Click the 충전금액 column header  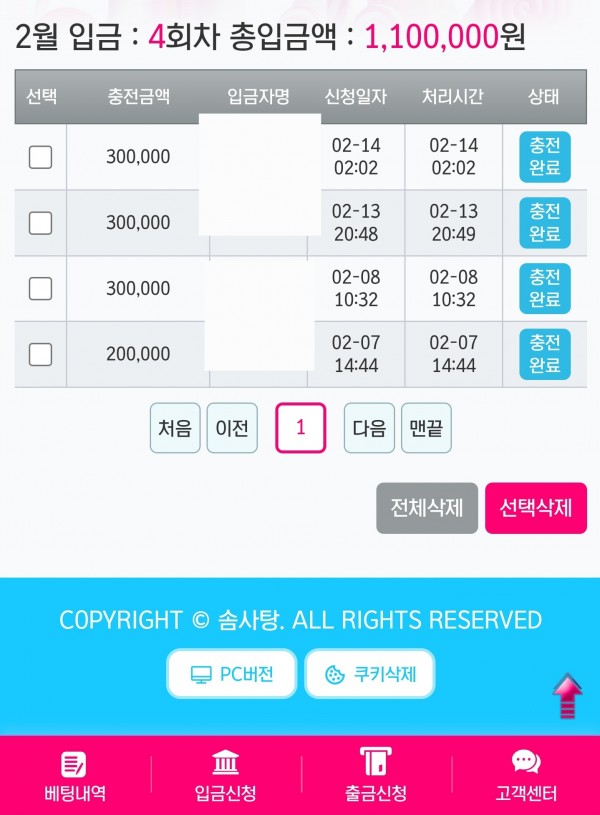click(138, 97)
